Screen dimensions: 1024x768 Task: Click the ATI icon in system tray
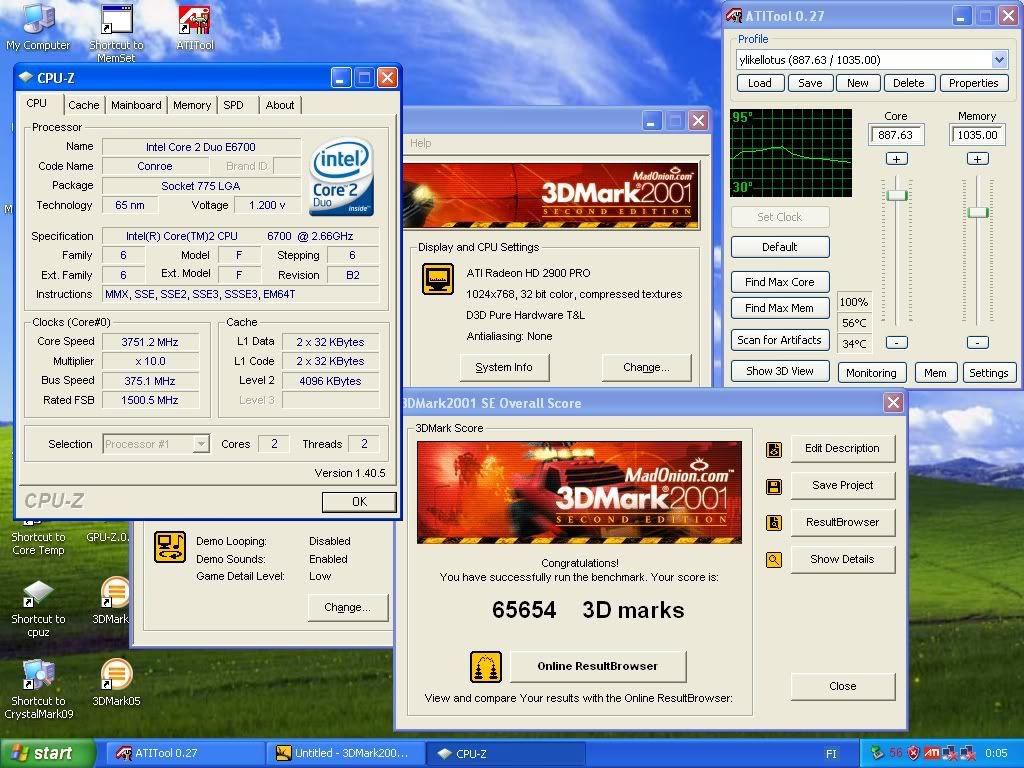pyautogui.click(x=932, y=753)
